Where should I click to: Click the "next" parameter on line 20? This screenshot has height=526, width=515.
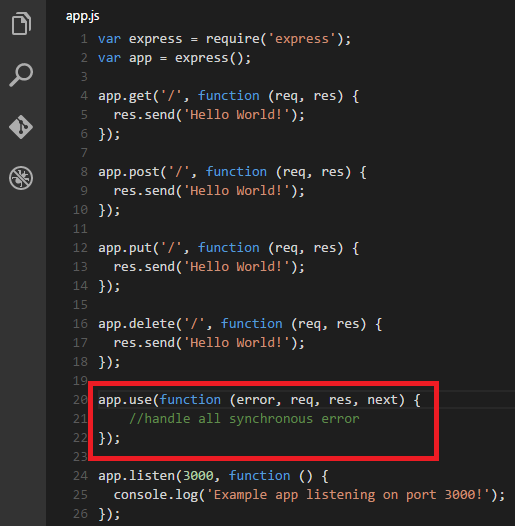coord(382,400)
